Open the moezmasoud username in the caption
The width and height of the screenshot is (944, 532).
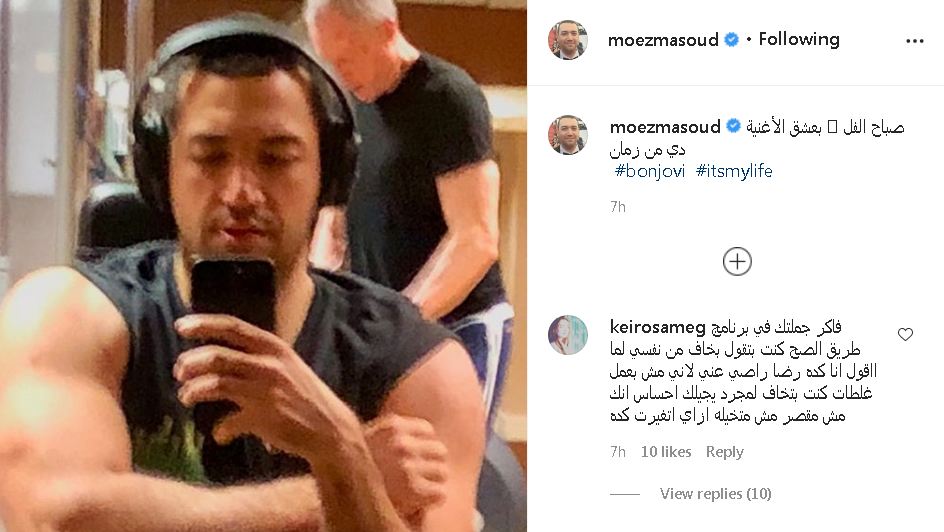665,126
